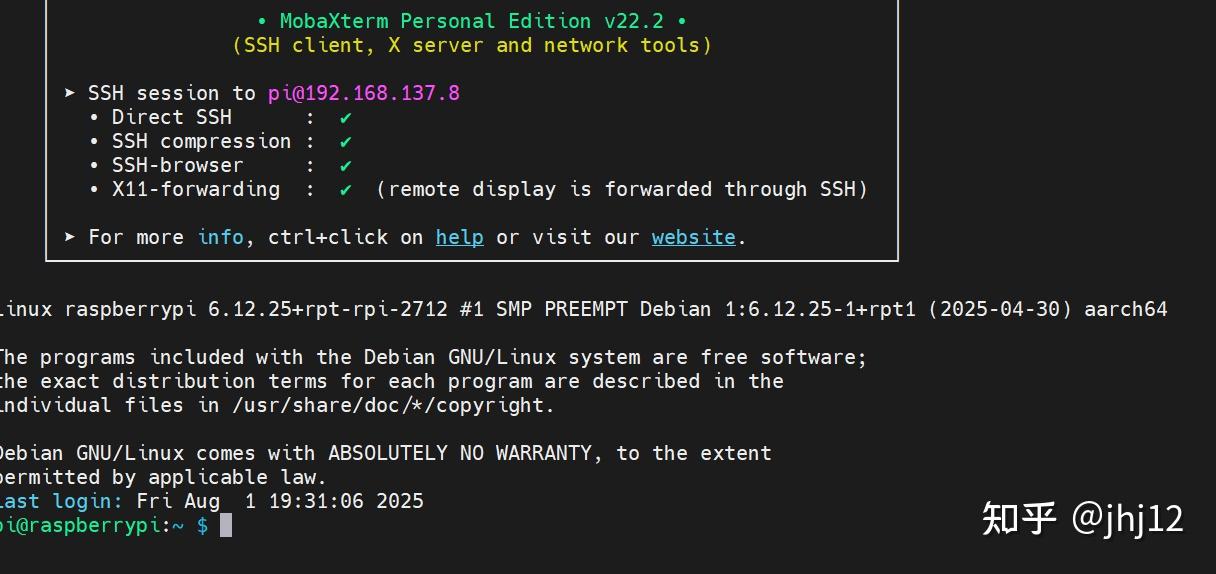Click the checkmark beside Direct SSH
Screen dimensions: 1216x574
coord(346,117)
